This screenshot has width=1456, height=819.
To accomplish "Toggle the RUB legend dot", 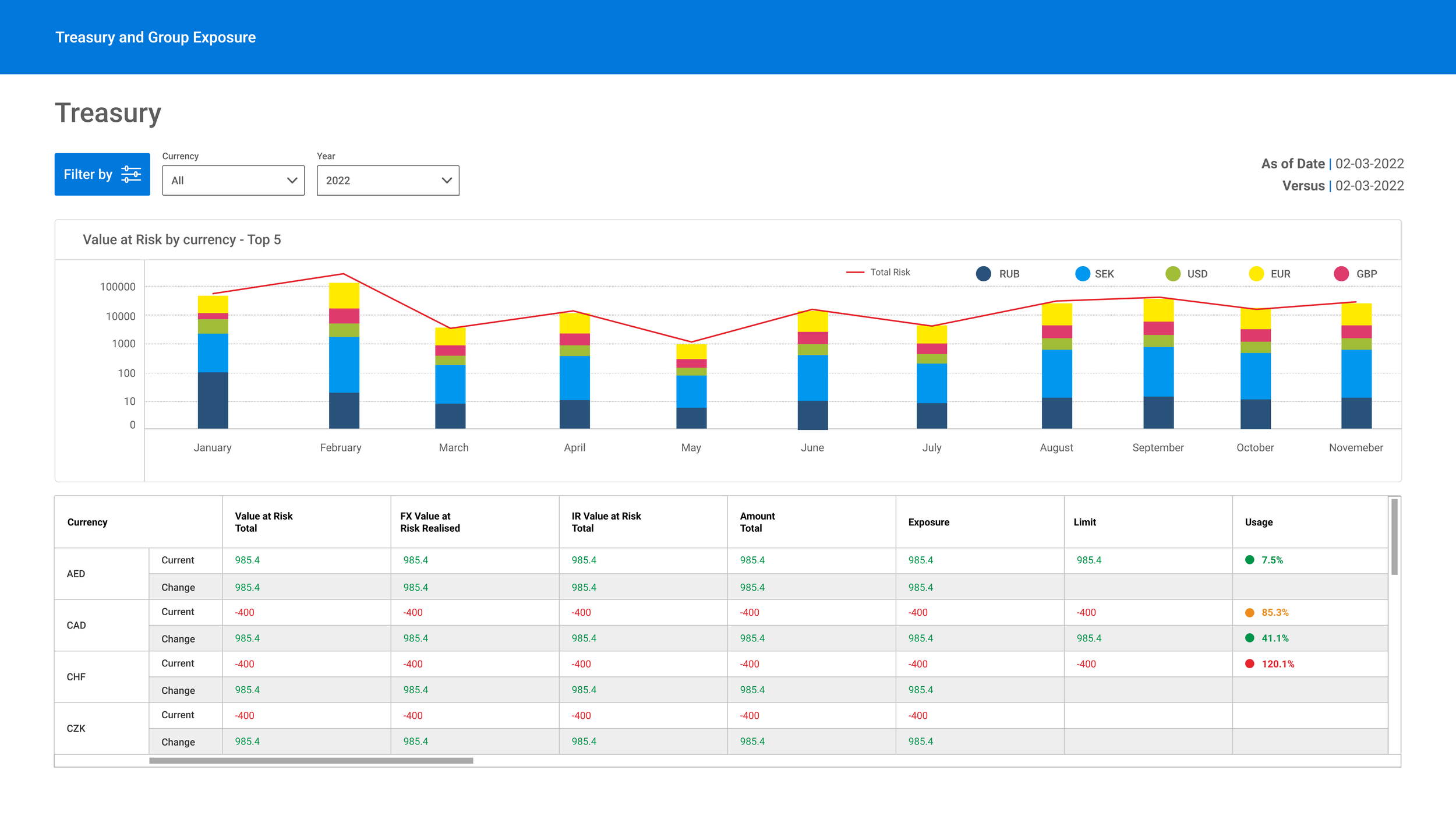I will tap(983, 274).
